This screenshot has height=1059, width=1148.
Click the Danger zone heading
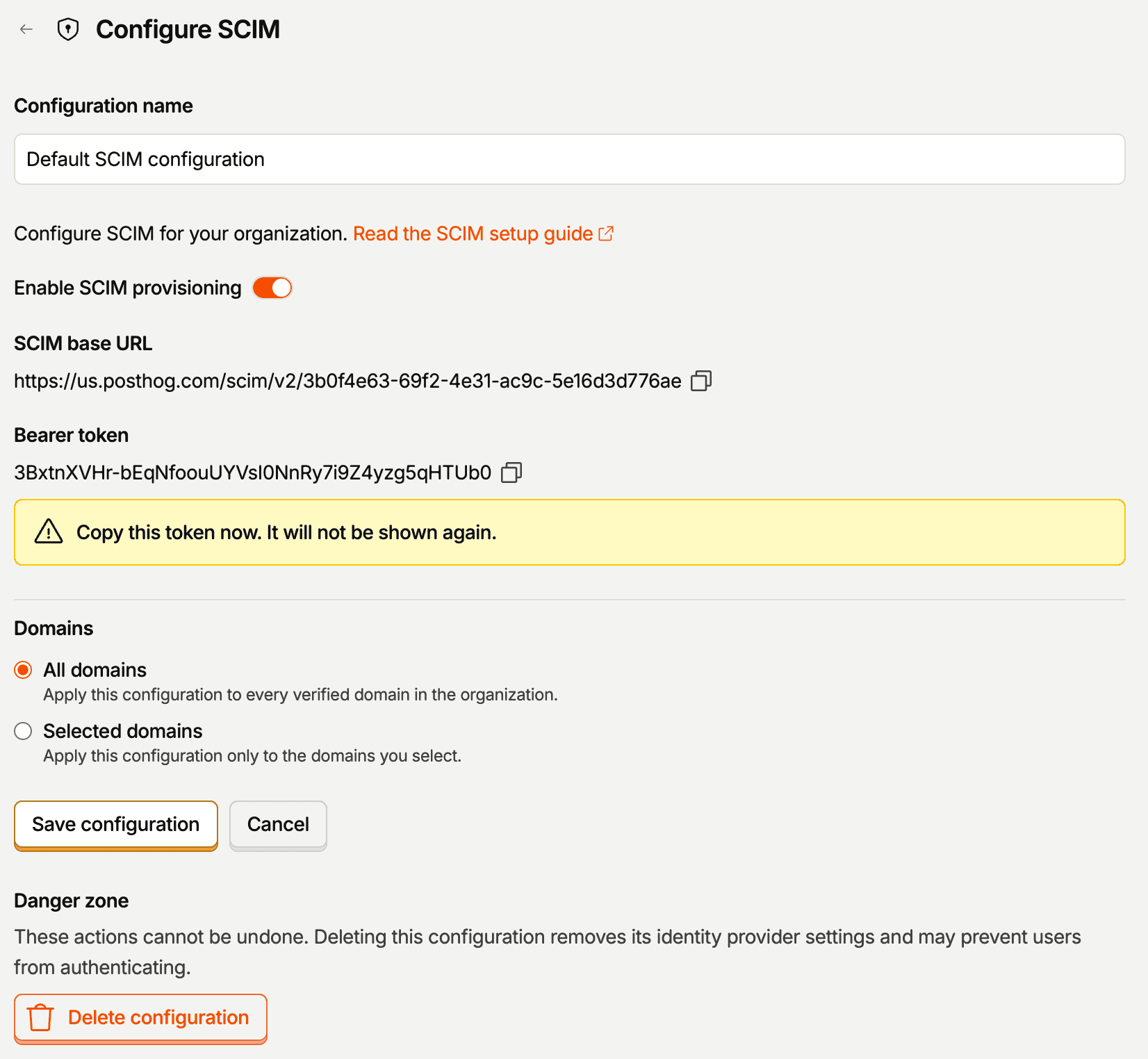(72, 901)
